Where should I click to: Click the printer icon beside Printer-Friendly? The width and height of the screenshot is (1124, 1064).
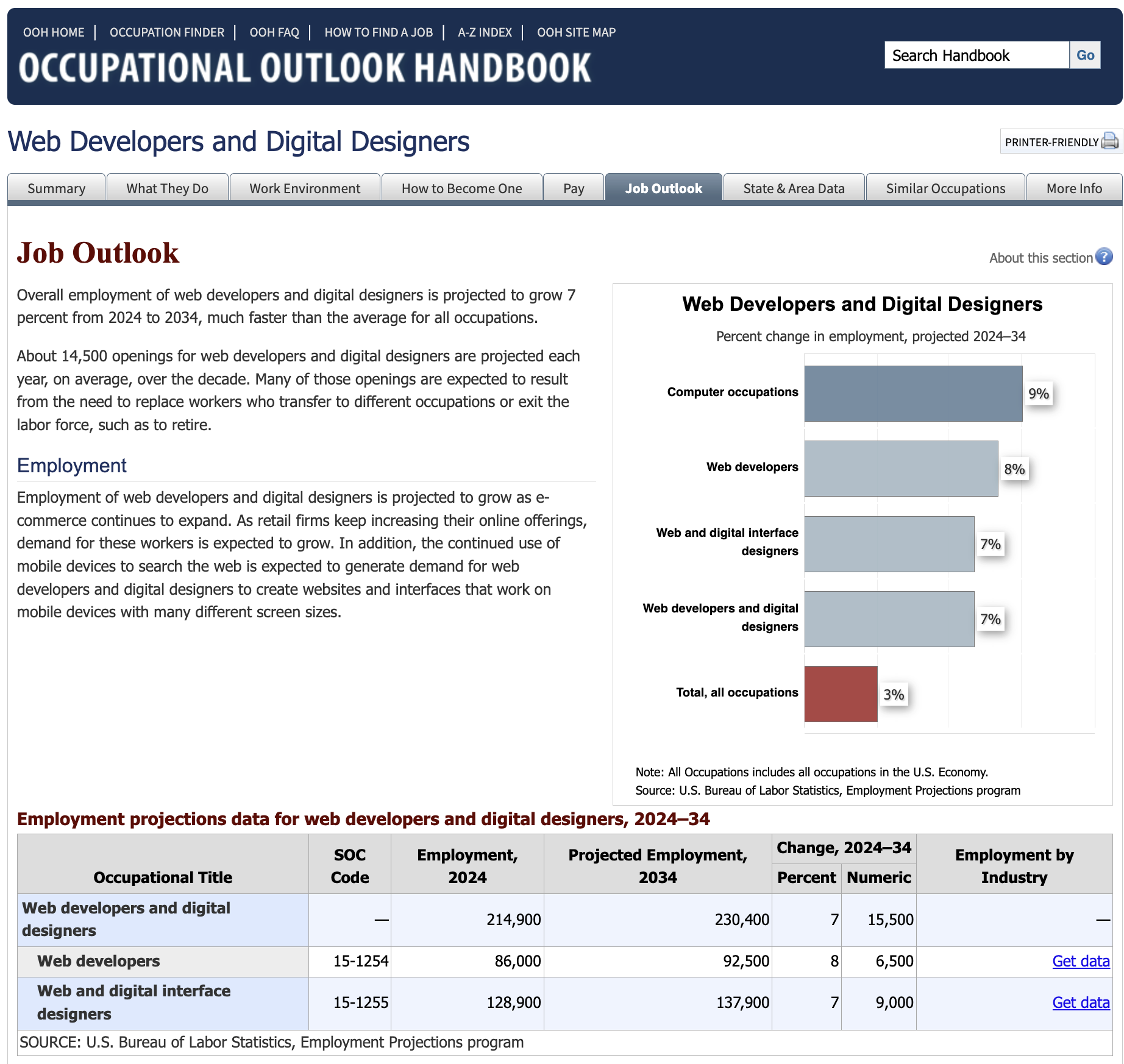[1110, 141]
